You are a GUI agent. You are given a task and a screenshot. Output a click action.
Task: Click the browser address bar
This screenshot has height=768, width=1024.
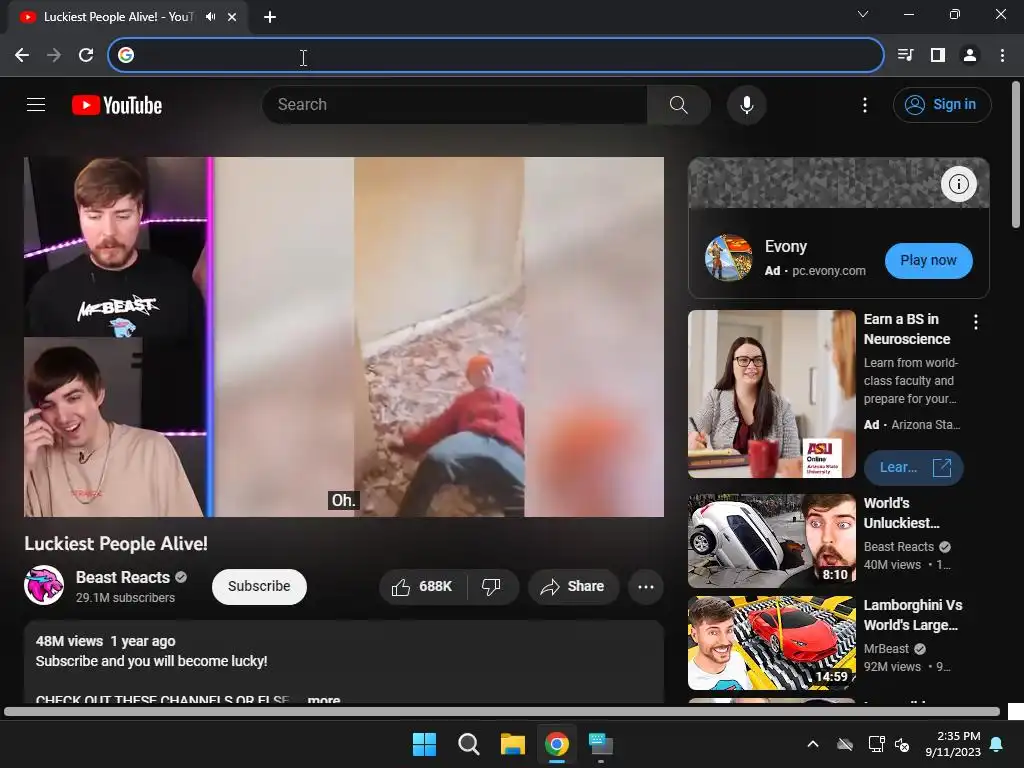pos(496,56)
